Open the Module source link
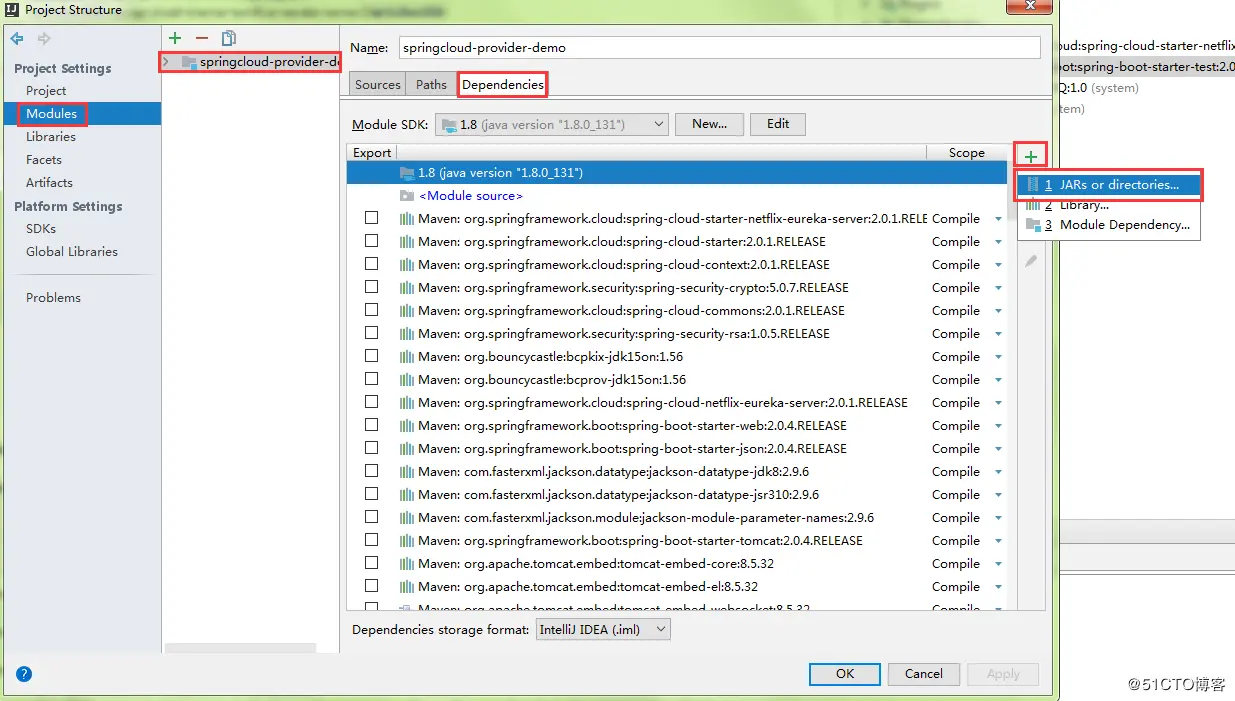 click(x=471, y=196)
